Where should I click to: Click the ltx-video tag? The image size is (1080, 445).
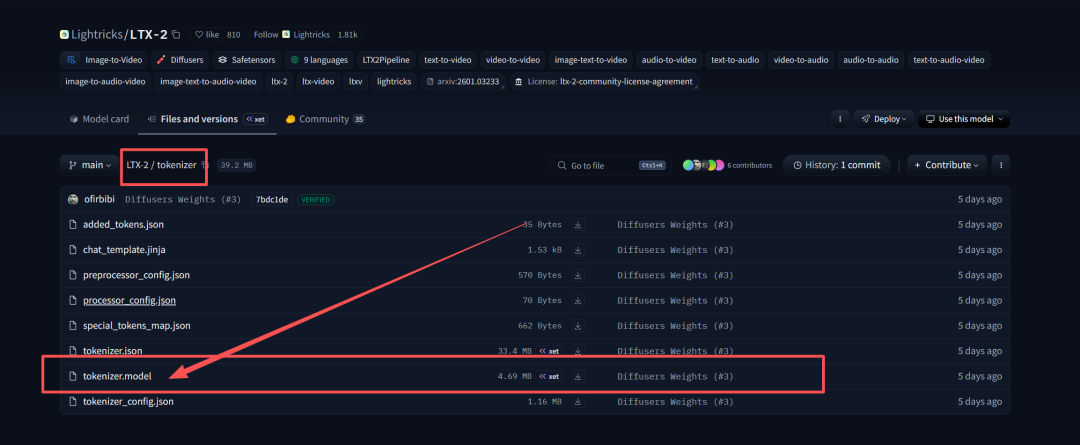click(x=318, y=81)
